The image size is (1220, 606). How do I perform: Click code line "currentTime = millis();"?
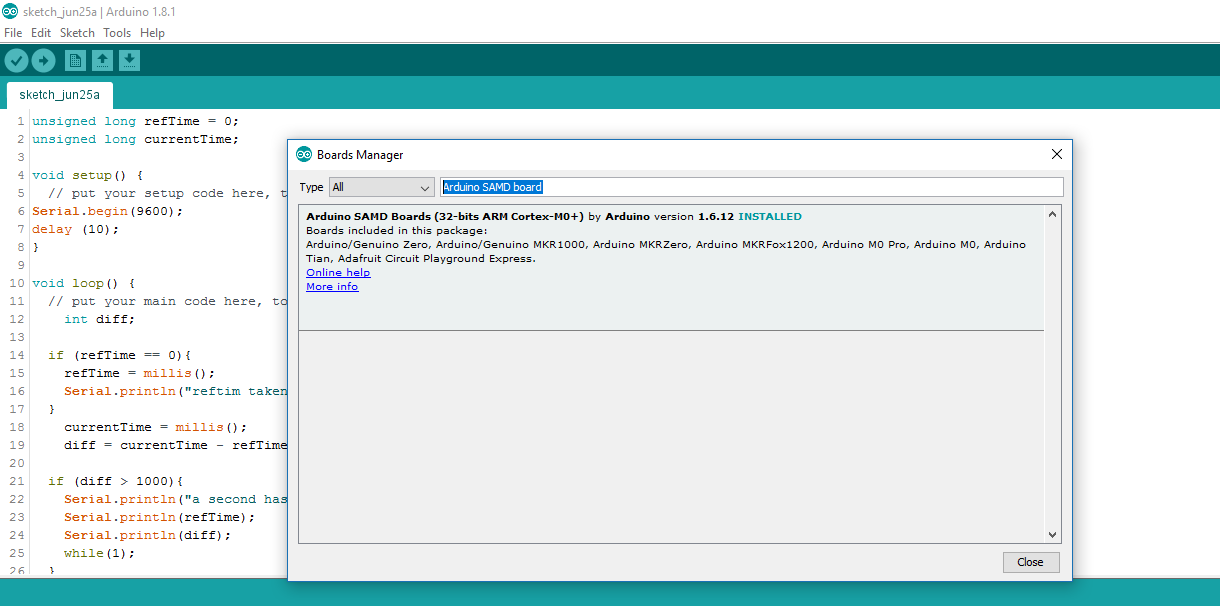click(x=155, y=427)
